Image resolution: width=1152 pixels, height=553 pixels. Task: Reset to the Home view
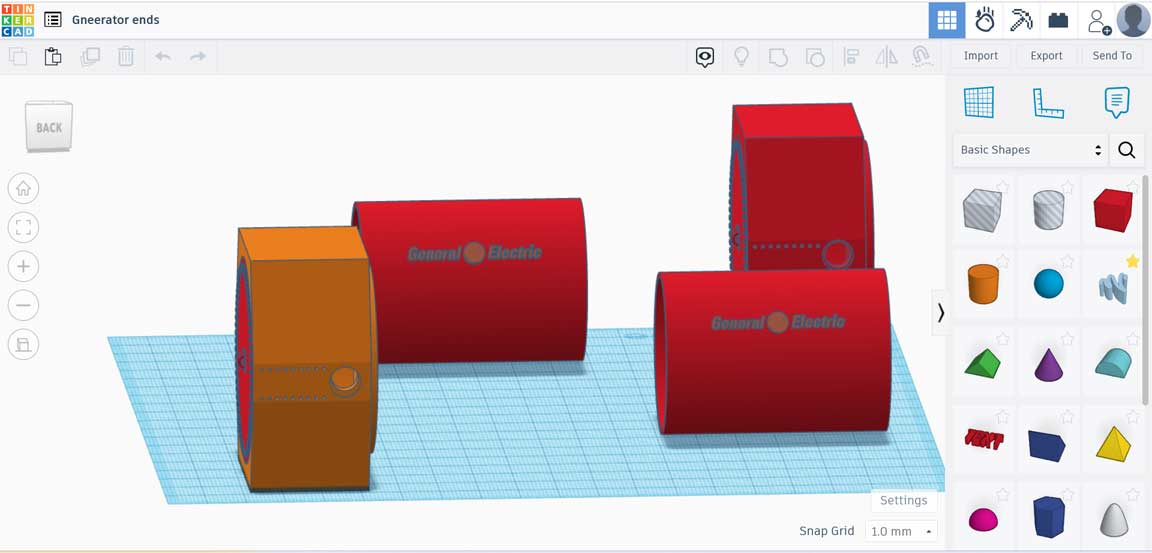(x=24, y=189)
